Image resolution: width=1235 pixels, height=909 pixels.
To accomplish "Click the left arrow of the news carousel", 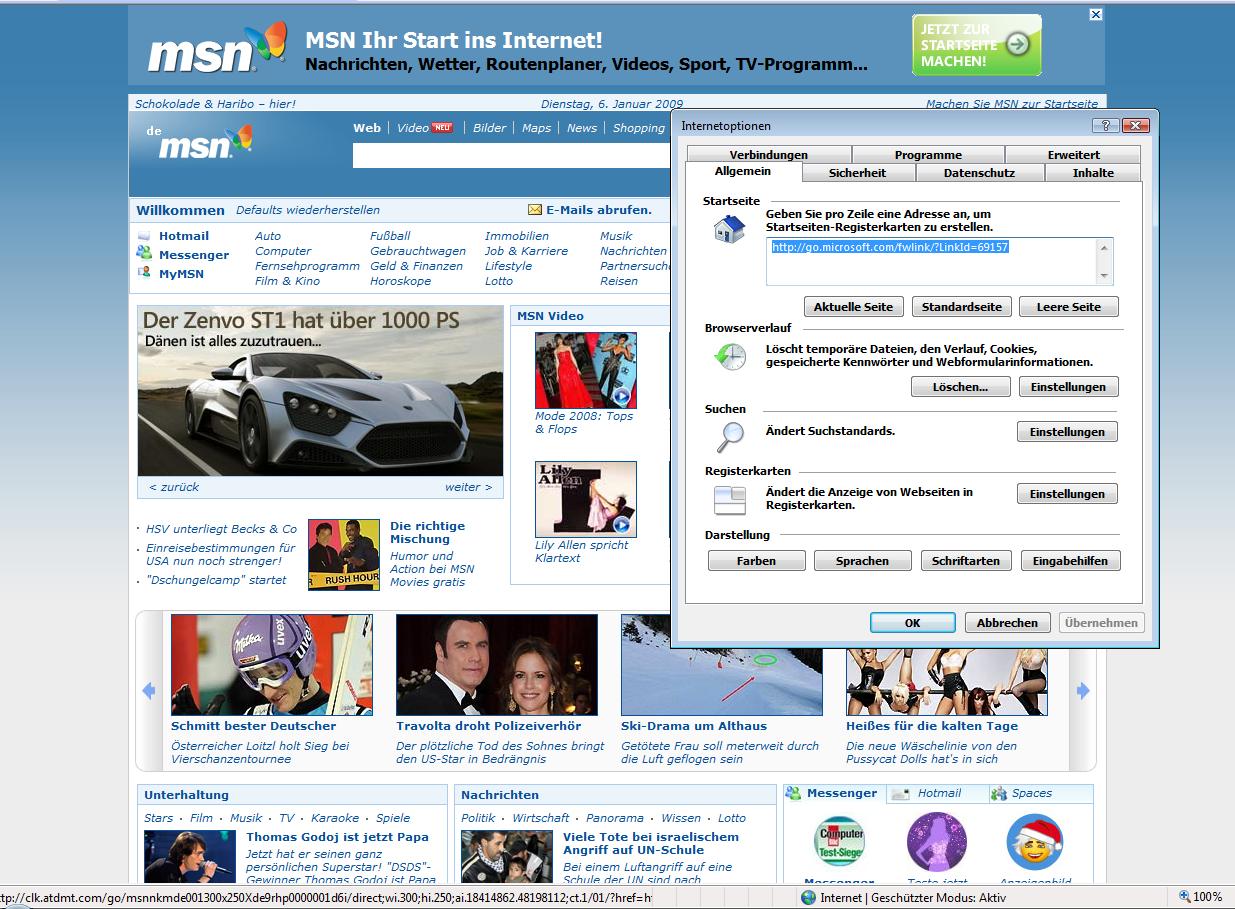I will (x=149, y=690).
